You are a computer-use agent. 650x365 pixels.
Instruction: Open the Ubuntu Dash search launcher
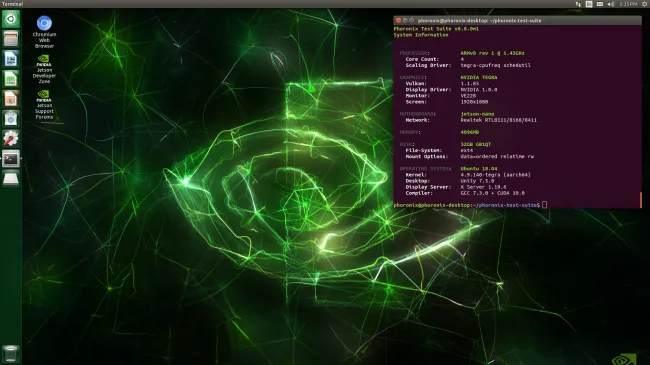tap(11, 19)
